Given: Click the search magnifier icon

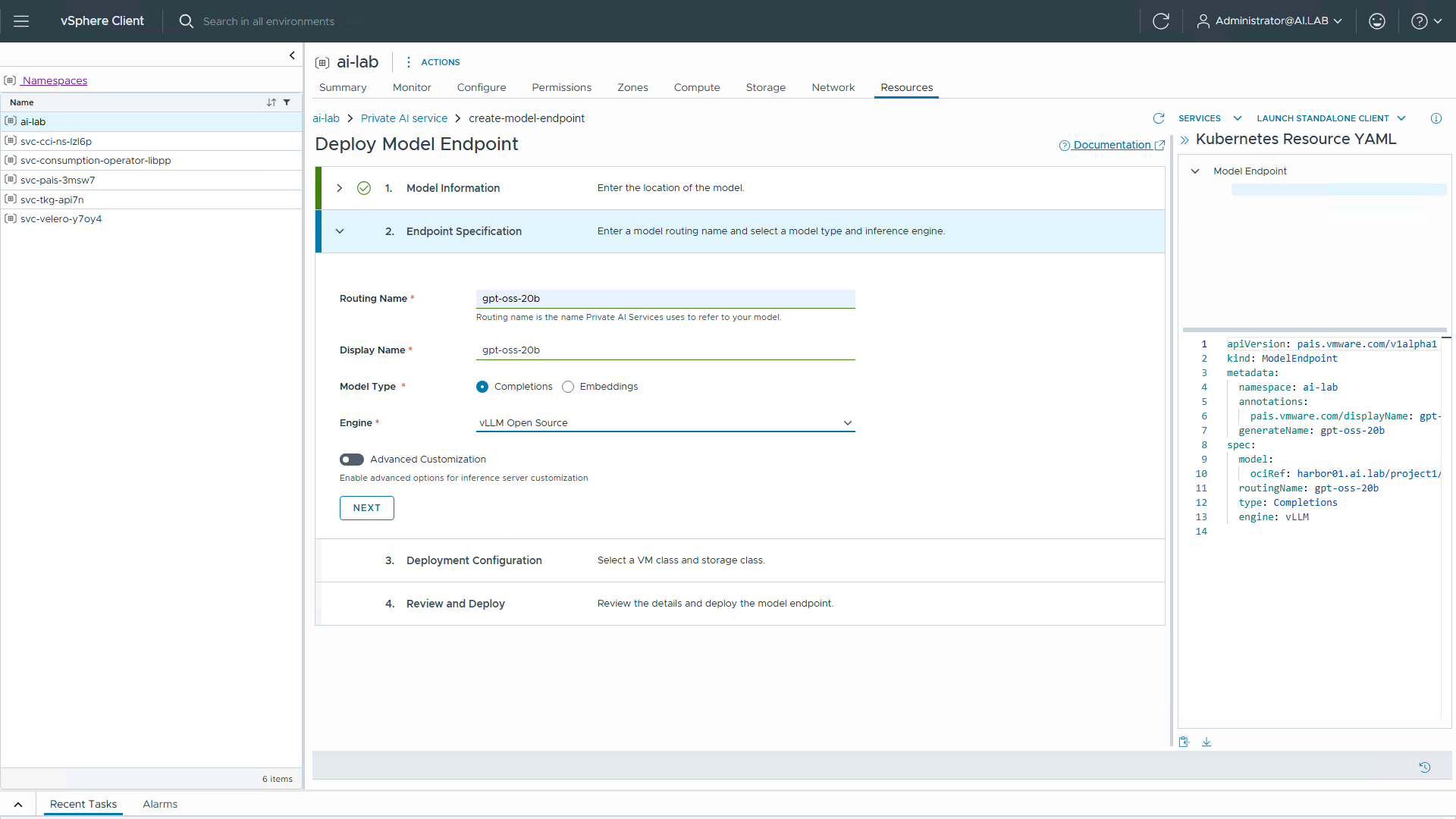Looking at the screenshot, I should [x=186, y=21].
